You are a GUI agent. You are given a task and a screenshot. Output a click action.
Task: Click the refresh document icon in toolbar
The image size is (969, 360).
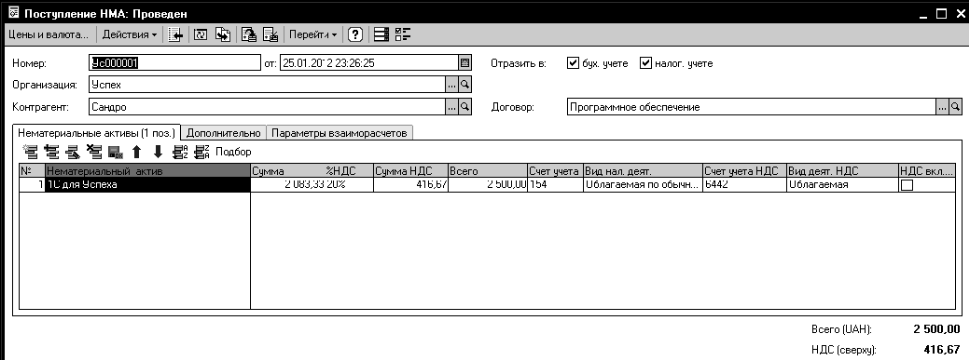[x=200, y=35]
